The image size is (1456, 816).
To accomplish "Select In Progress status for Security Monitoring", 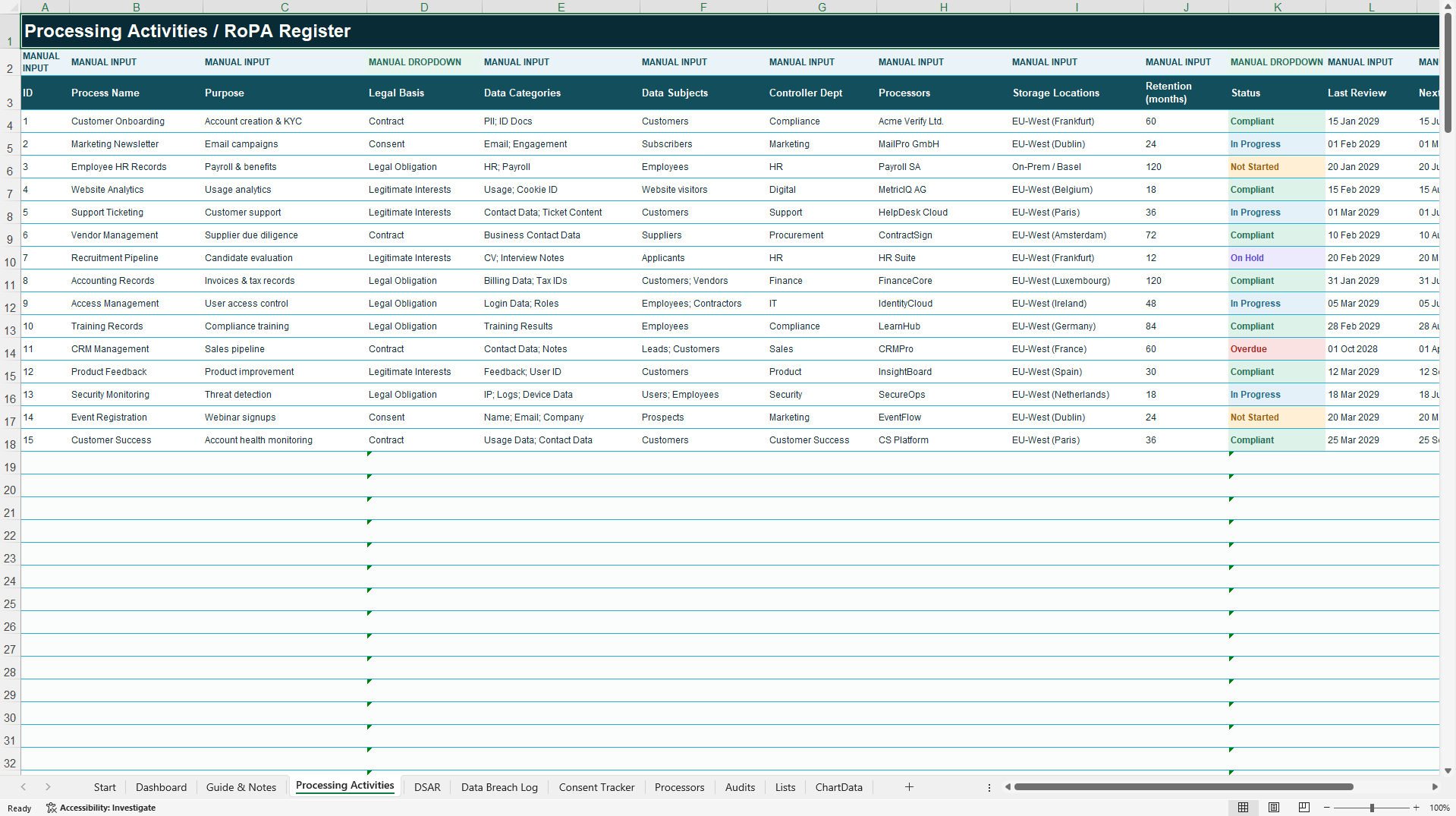I will pyautogui.click(x=1277, y=395).
